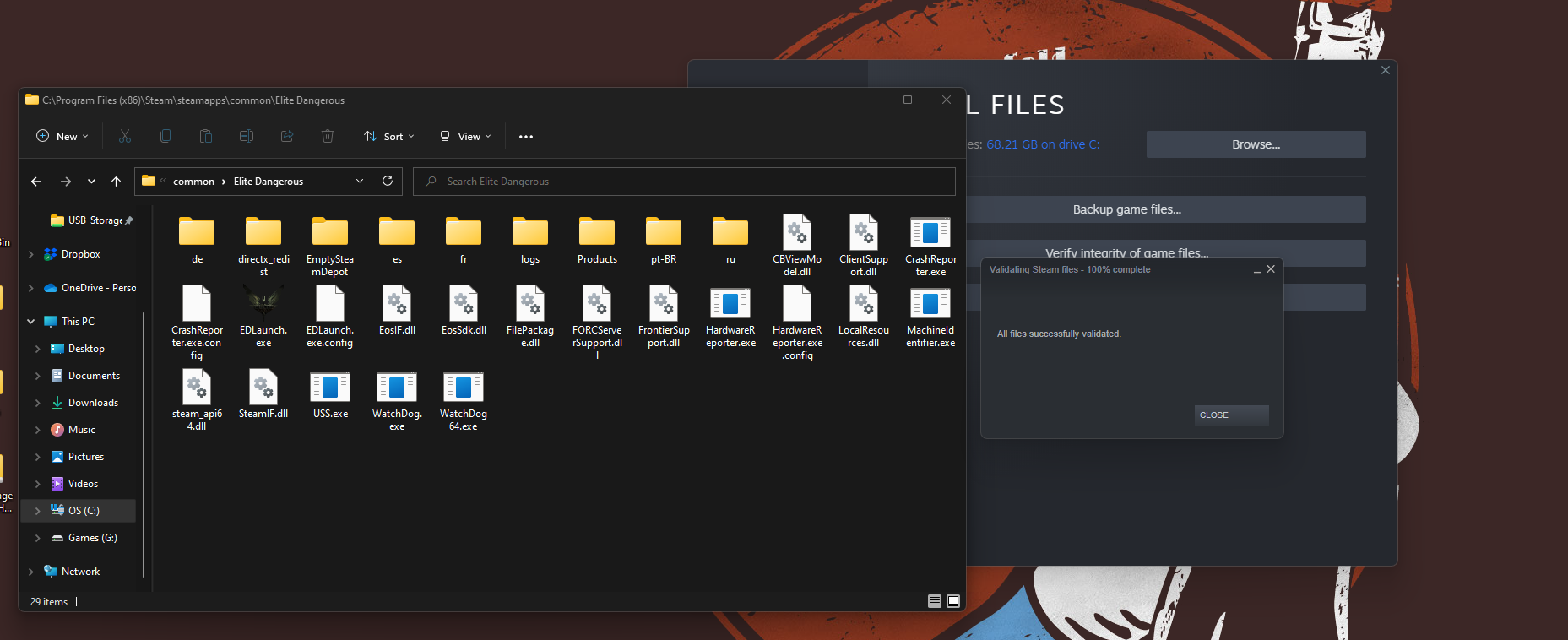Select the Products folder
Viewport: 1568px width, 640px height.
(x=597, y=241)
